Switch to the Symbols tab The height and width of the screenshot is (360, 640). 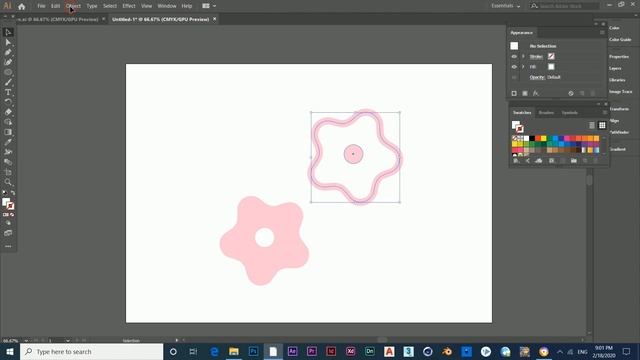tap(569, 113)
